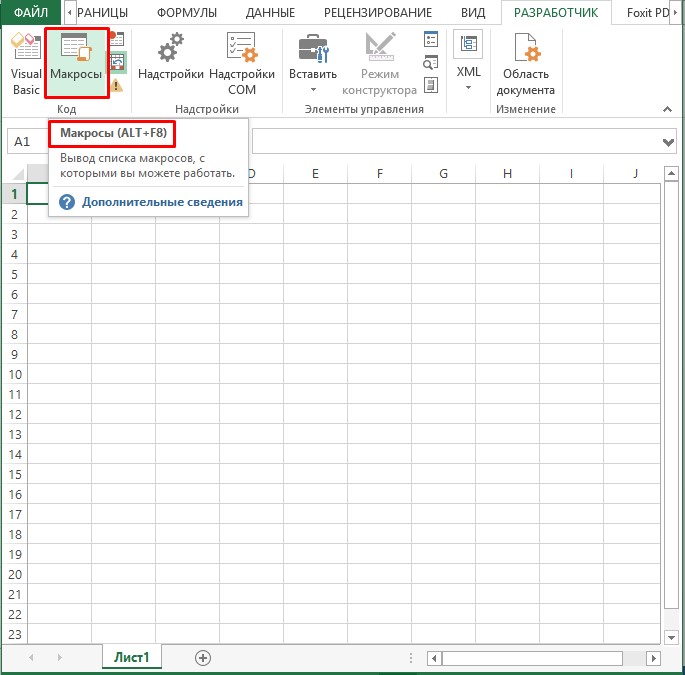Select row 10 header
This screenshot has height=675, width=685.
pos(14,374)
